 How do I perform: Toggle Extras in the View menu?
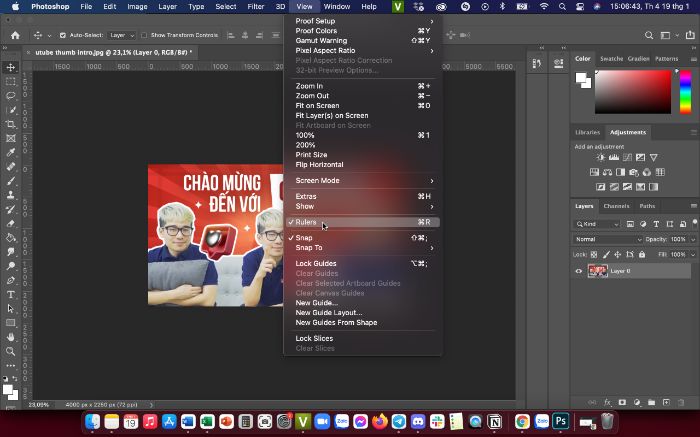click(x=362, y=196)
